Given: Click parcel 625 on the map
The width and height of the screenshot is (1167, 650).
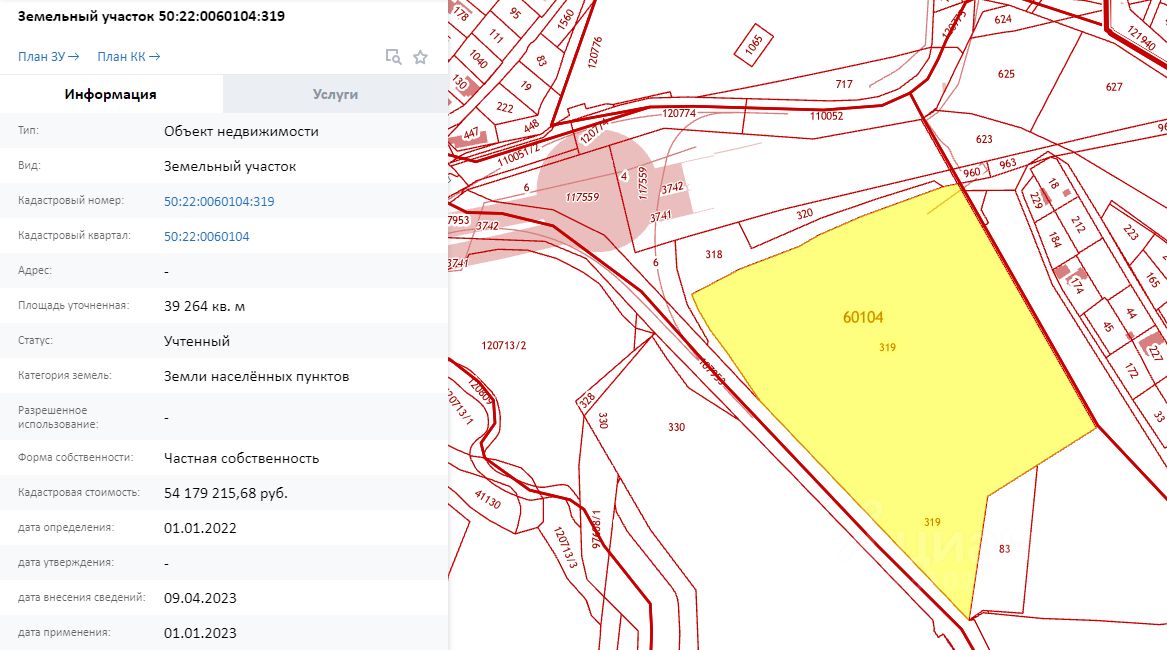Looking at the screenshot, I should pyautogui.click(x=1006, y=74).
